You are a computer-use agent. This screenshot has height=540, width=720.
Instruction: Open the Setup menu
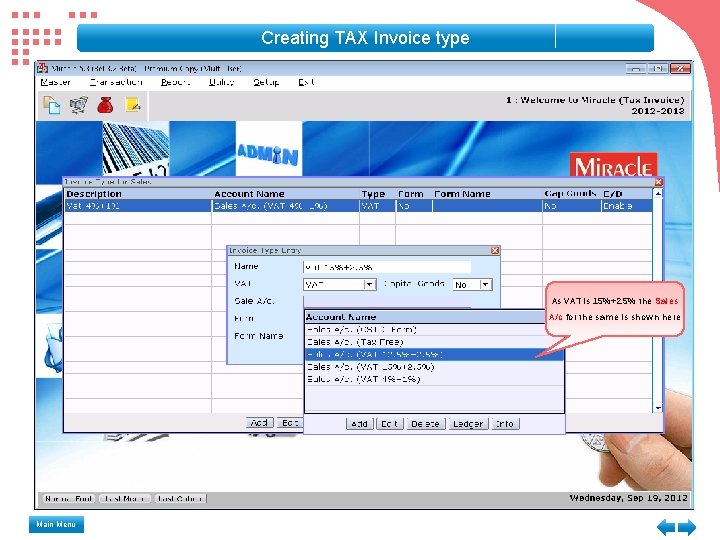click(x=266, y=82)
